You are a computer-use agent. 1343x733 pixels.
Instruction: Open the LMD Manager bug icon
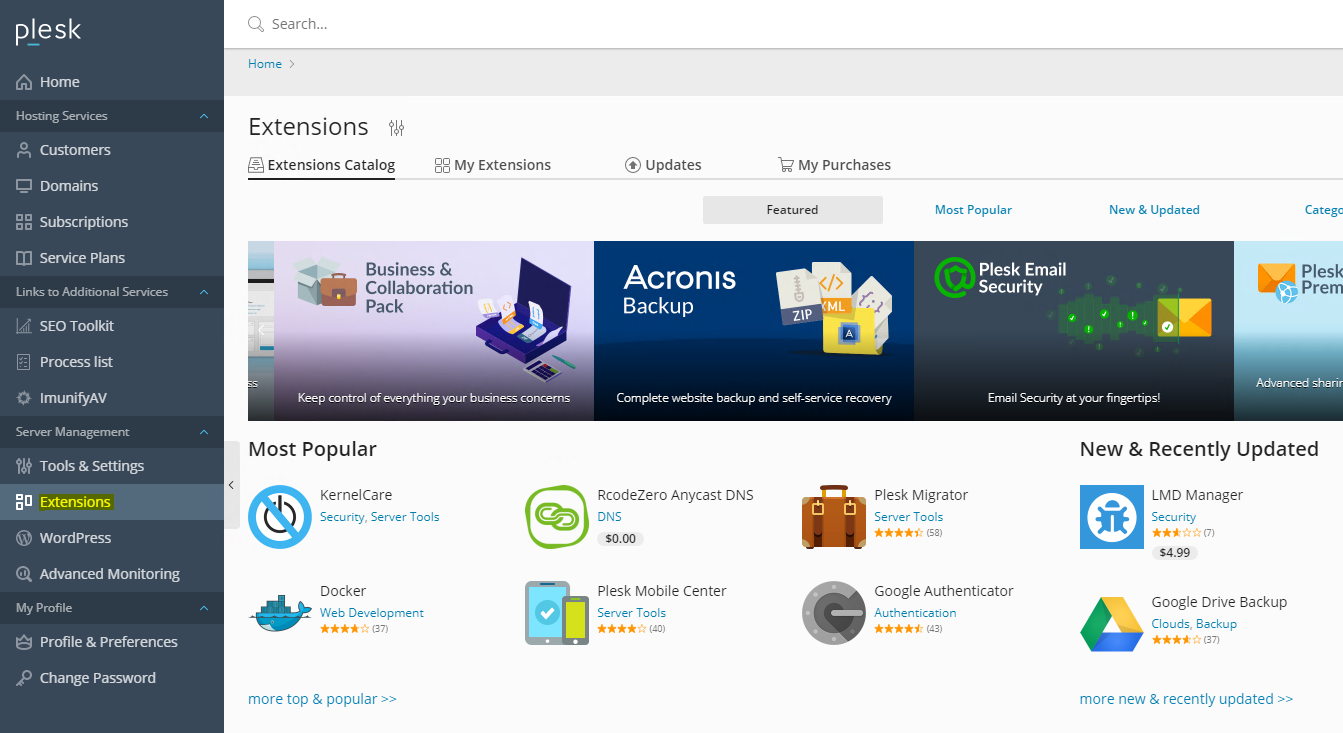click(1111, 517)
